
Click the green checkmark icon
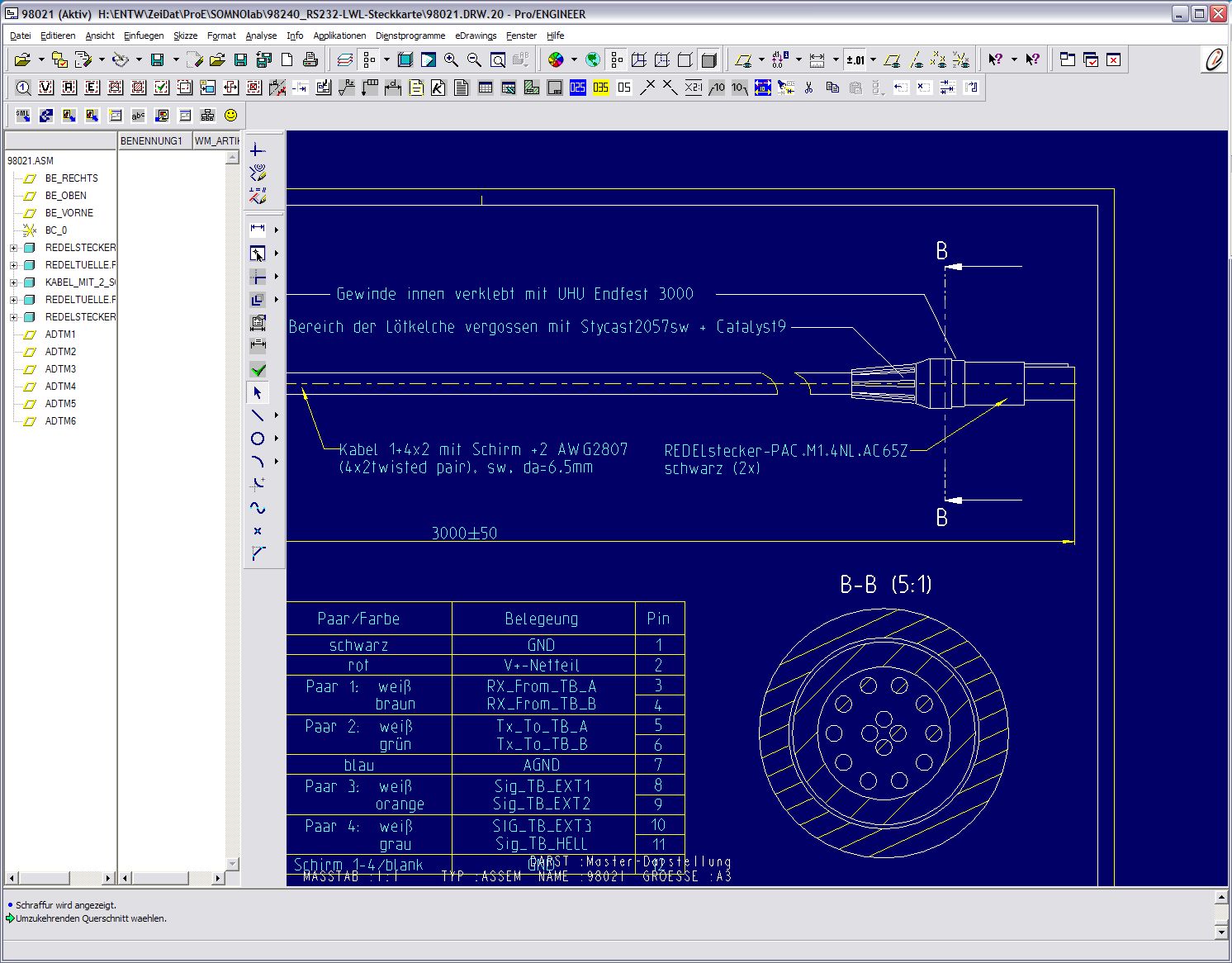tap(258, 370)
